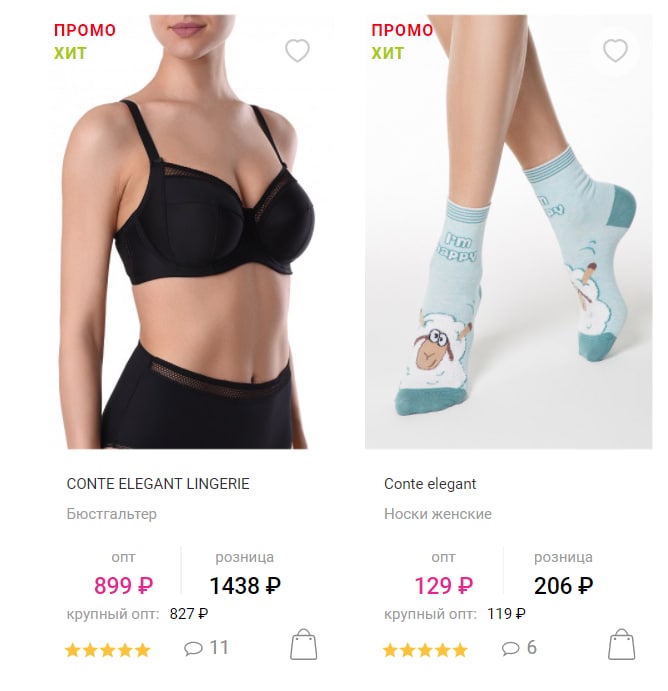Add the bra to favorites with heart icon
Image resolution: width=668 pixels, height=691 pixels.
[x=297, y=50]
